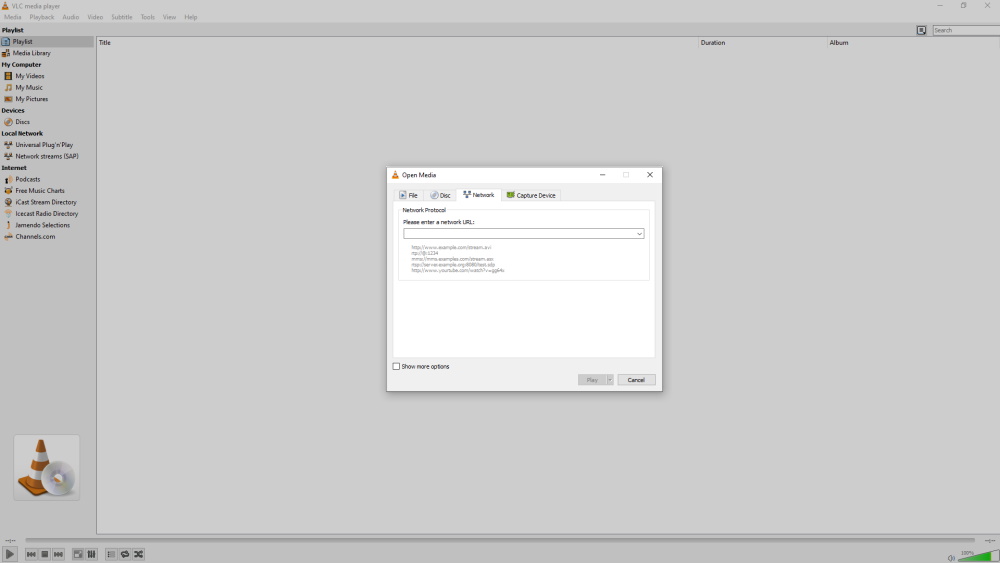This screenshot has width=1000, height=563.
Task: Close the Open Media dialog
Action: tap(650, 175)
